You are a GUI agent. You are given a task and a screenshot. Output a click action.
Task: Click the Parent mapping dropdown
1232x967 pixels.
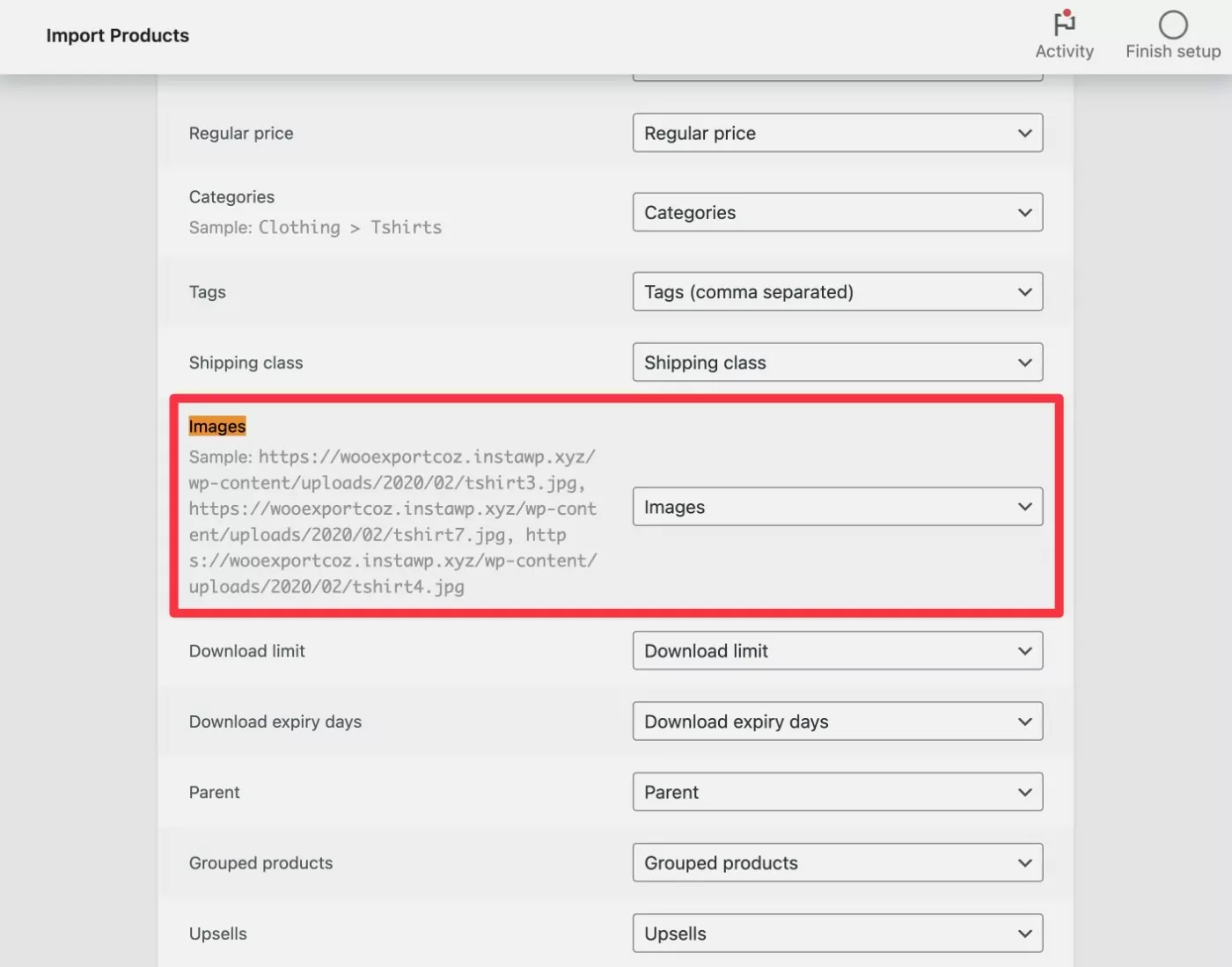coord(837,792)
